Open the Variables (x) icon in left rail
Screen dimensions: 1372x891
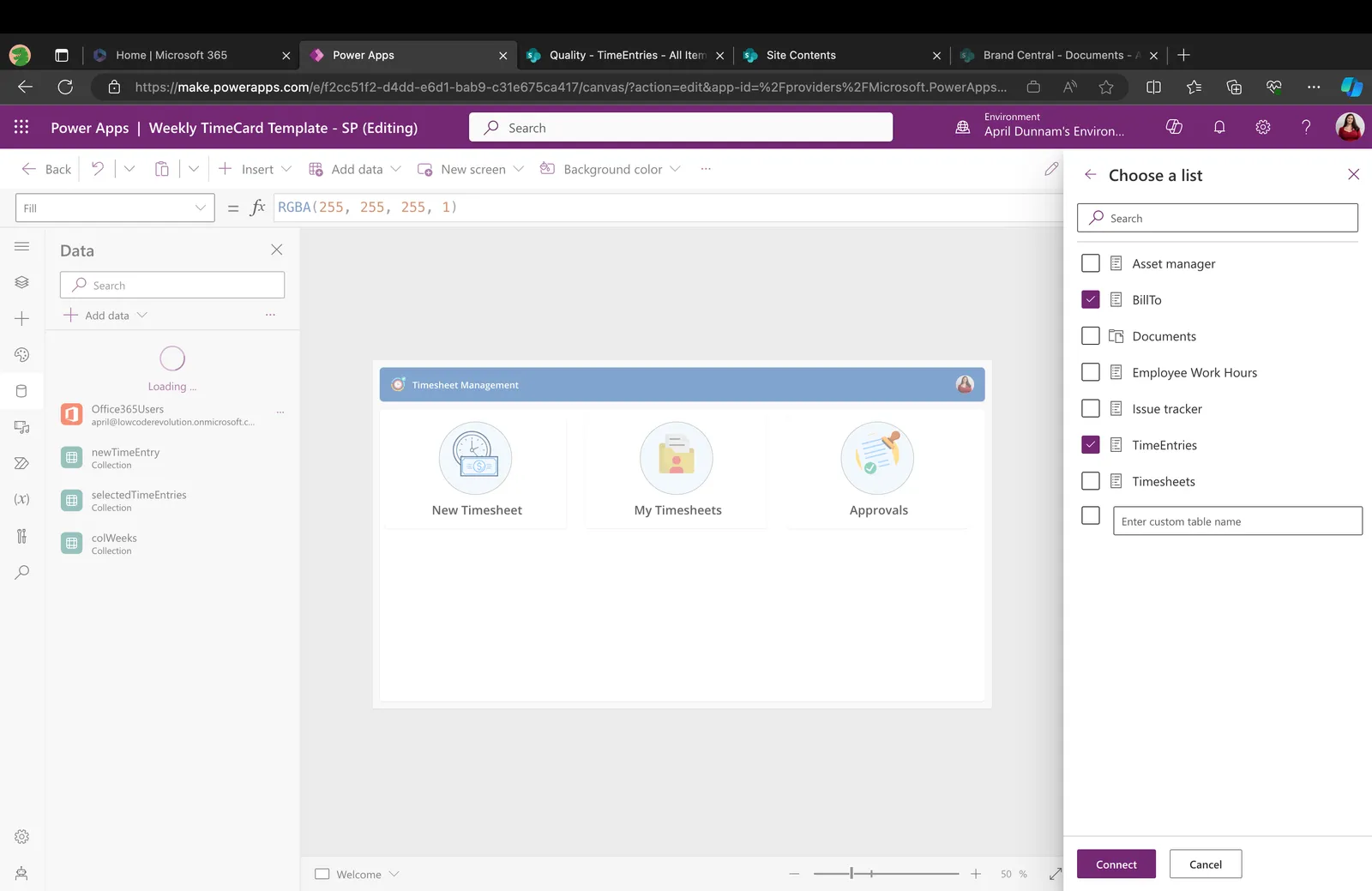[22, 499]
